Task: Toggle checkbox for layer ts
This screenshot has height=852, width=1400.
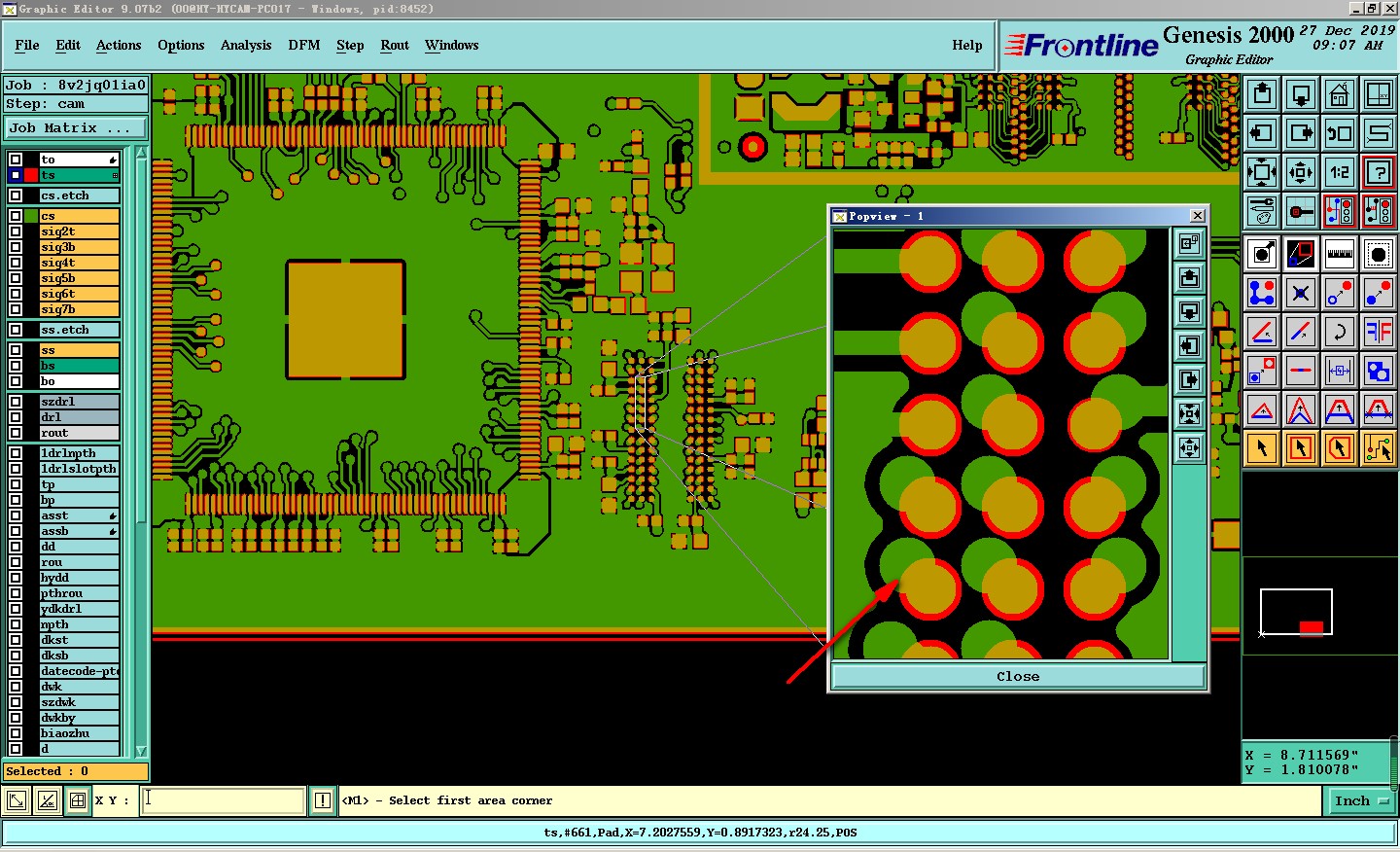Action: (x=16, y=175)
